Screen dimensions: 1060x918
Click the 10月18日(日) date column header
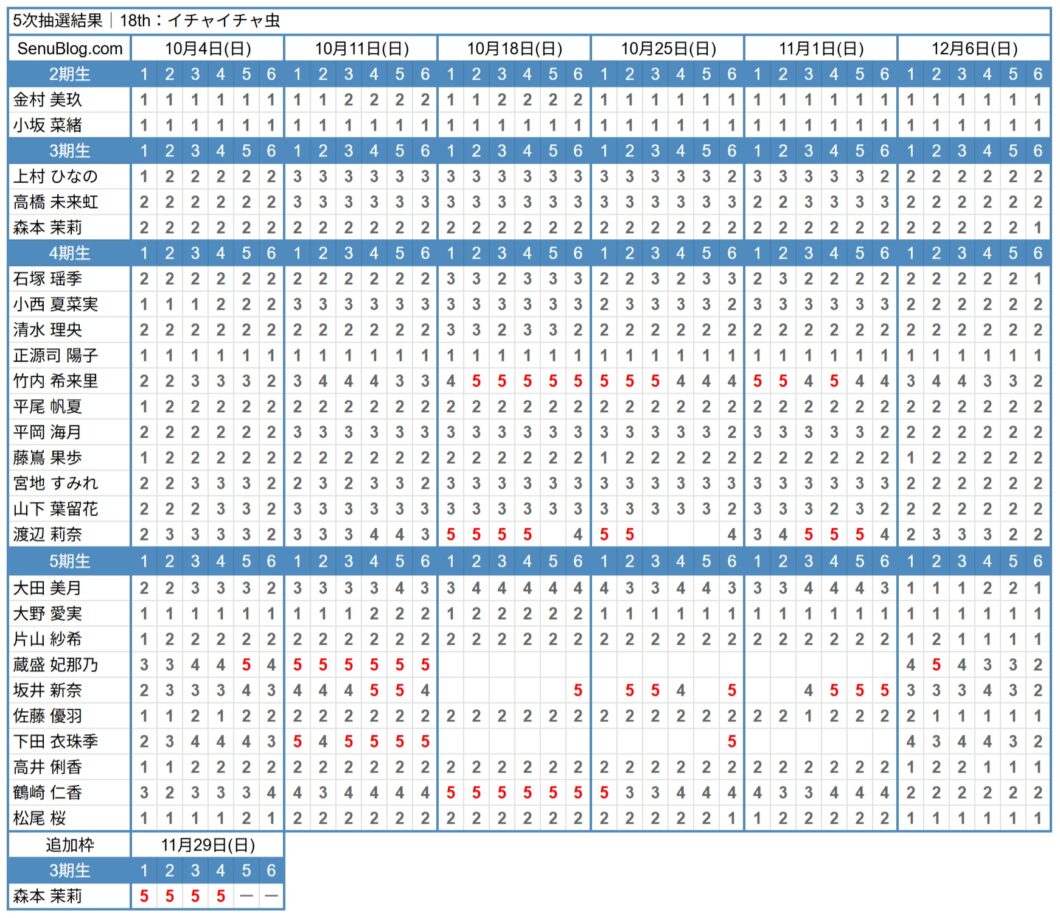pyautogui.click(x=514, y=49)
